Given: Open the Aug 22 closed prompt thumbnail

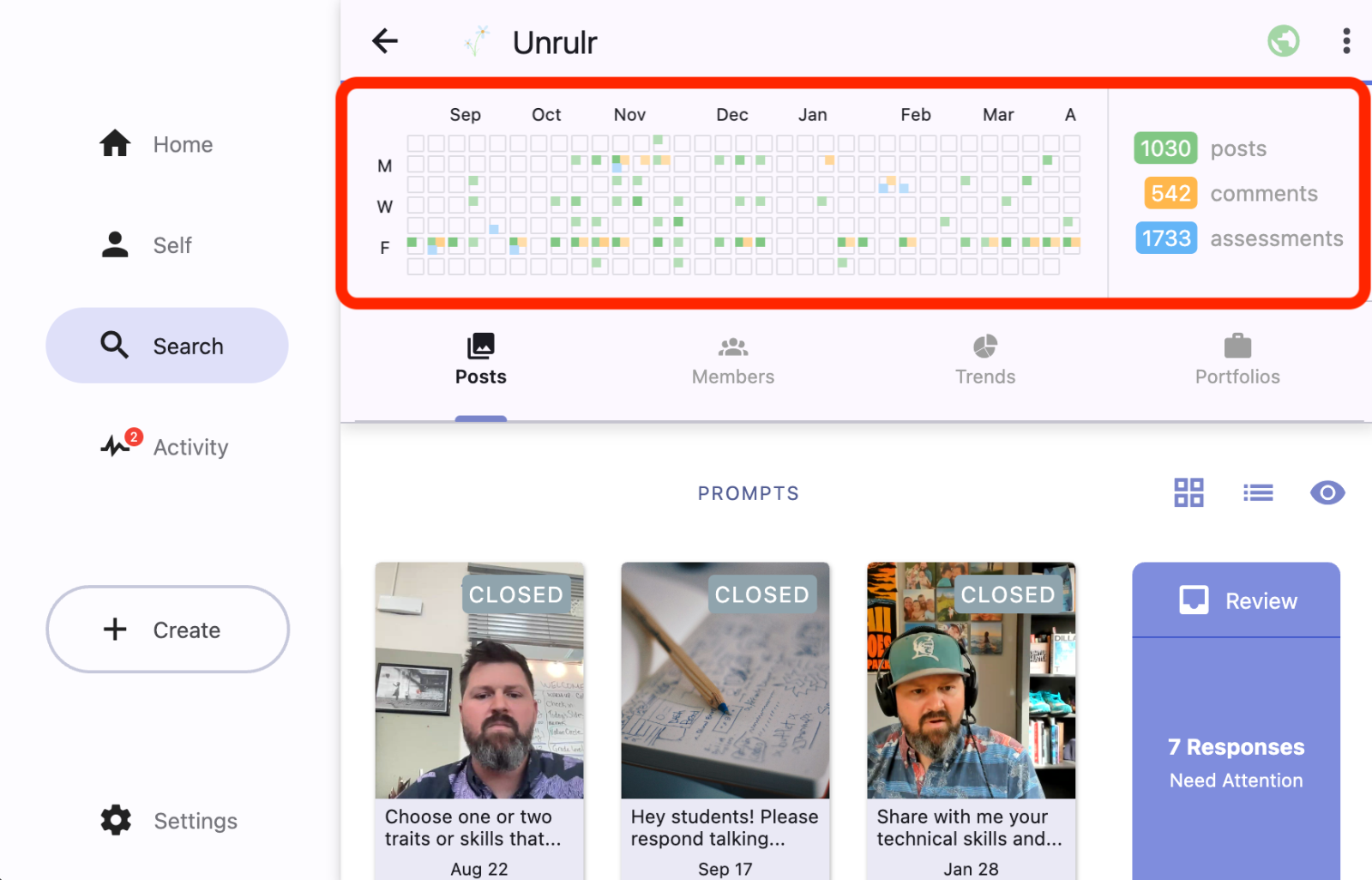Looking at the screenshot, I should (x=479, y=680).
